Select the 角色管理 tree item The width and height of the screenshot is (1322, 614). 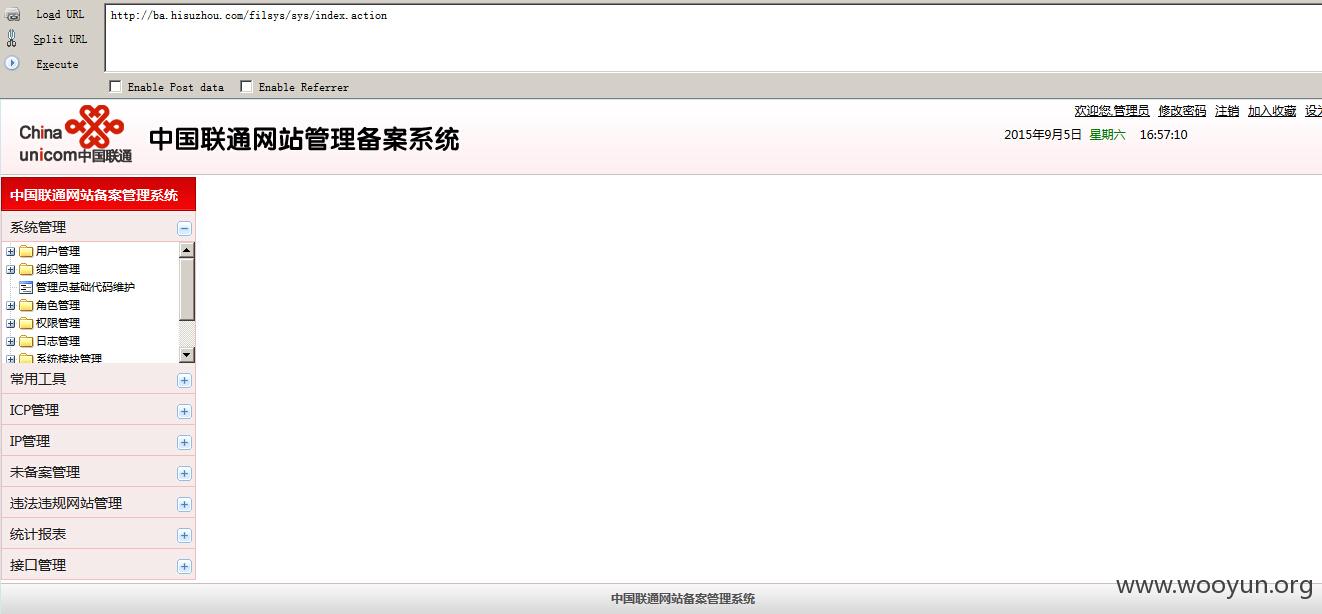[x=58, y=305]
